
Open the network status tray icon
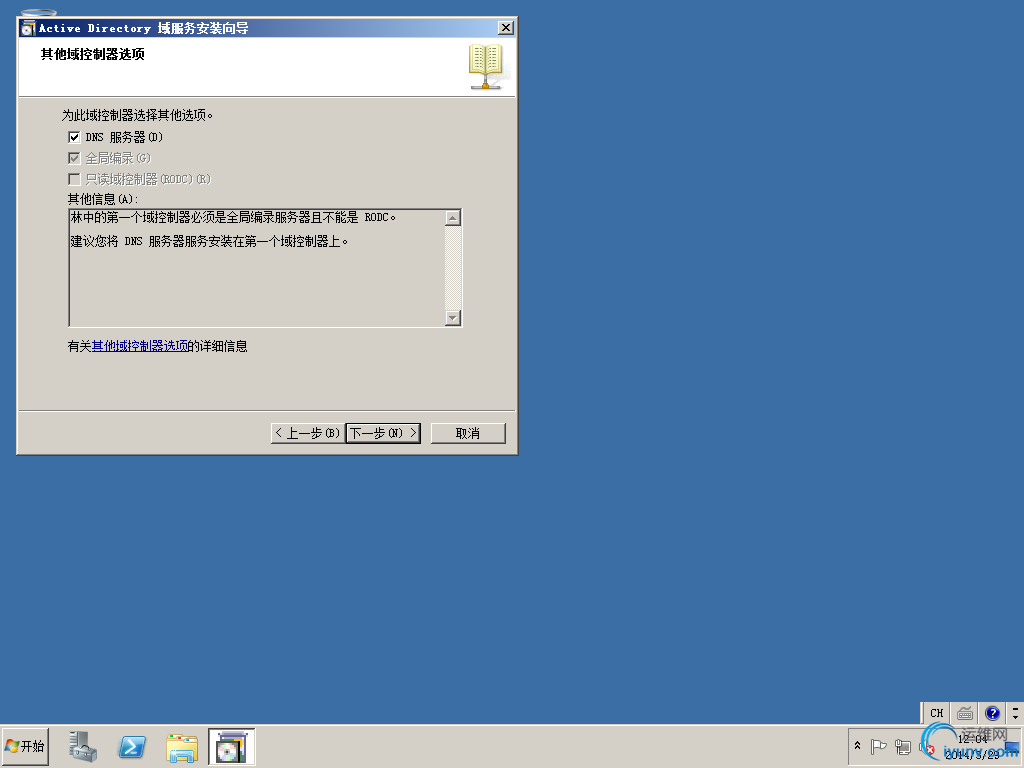click(x=903, y=746)
